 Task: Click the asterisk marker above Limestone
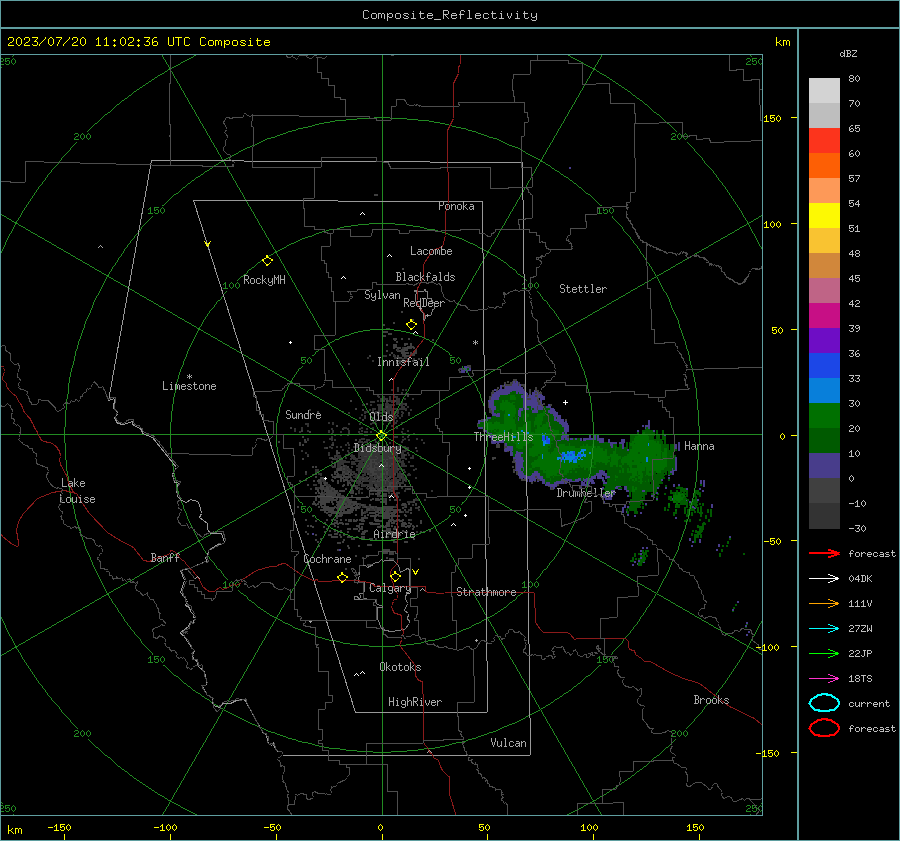pos(189,377)
